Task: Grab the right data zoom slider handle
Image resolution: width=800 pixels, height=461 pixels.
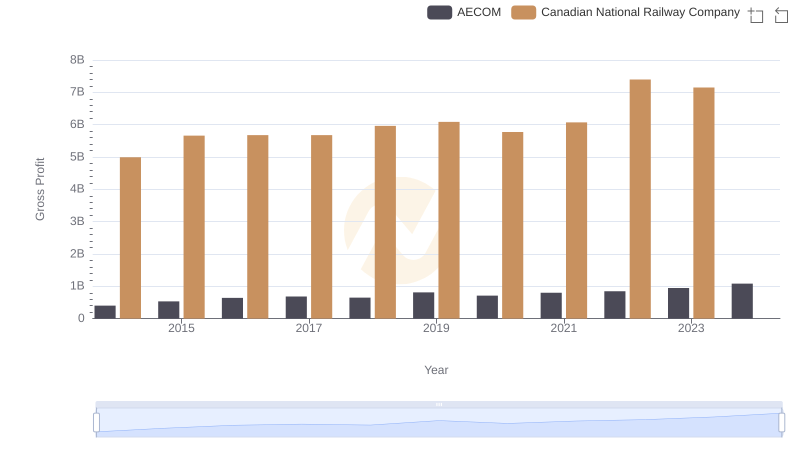Action: pyautogui.click(x=781, y=422)
